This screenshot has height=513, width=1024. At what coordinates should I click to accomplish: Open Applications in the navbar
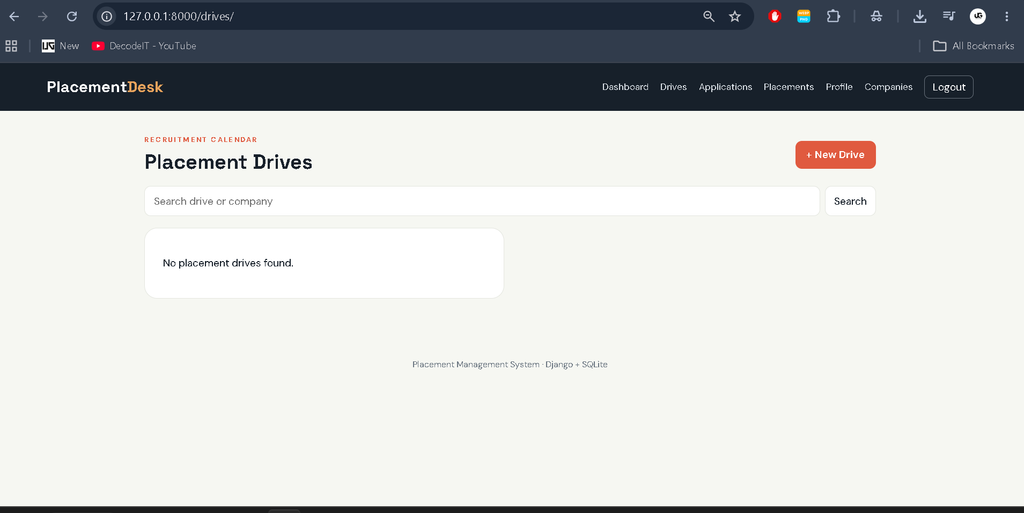(x=725, y=87)
